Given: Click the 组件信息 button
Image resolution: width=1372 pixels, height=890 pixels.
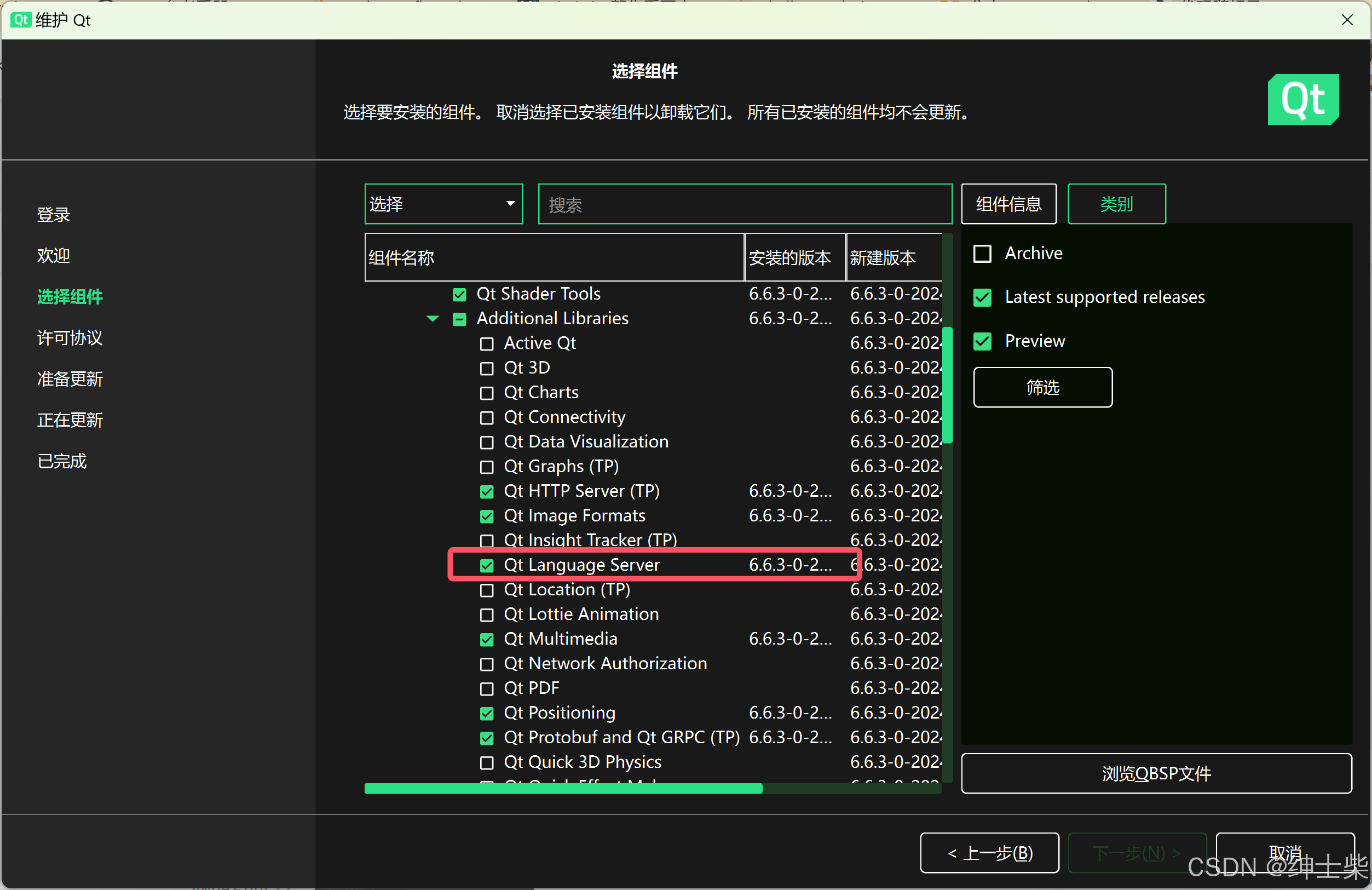Looking at the screenshot, I should (1008, 203).
